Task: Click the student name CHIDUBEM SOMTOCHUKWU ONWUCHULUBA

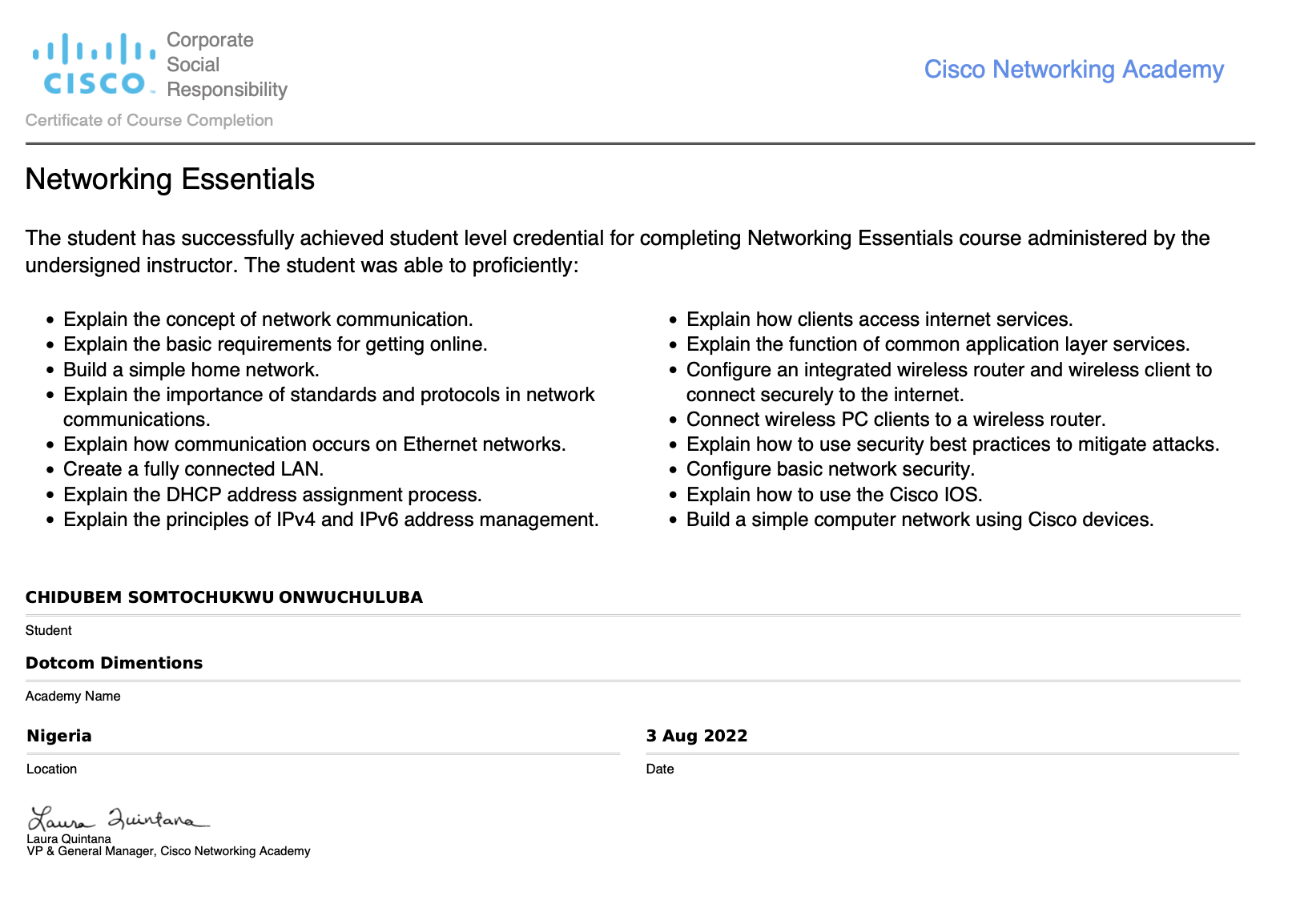Action: click(223, 597)
